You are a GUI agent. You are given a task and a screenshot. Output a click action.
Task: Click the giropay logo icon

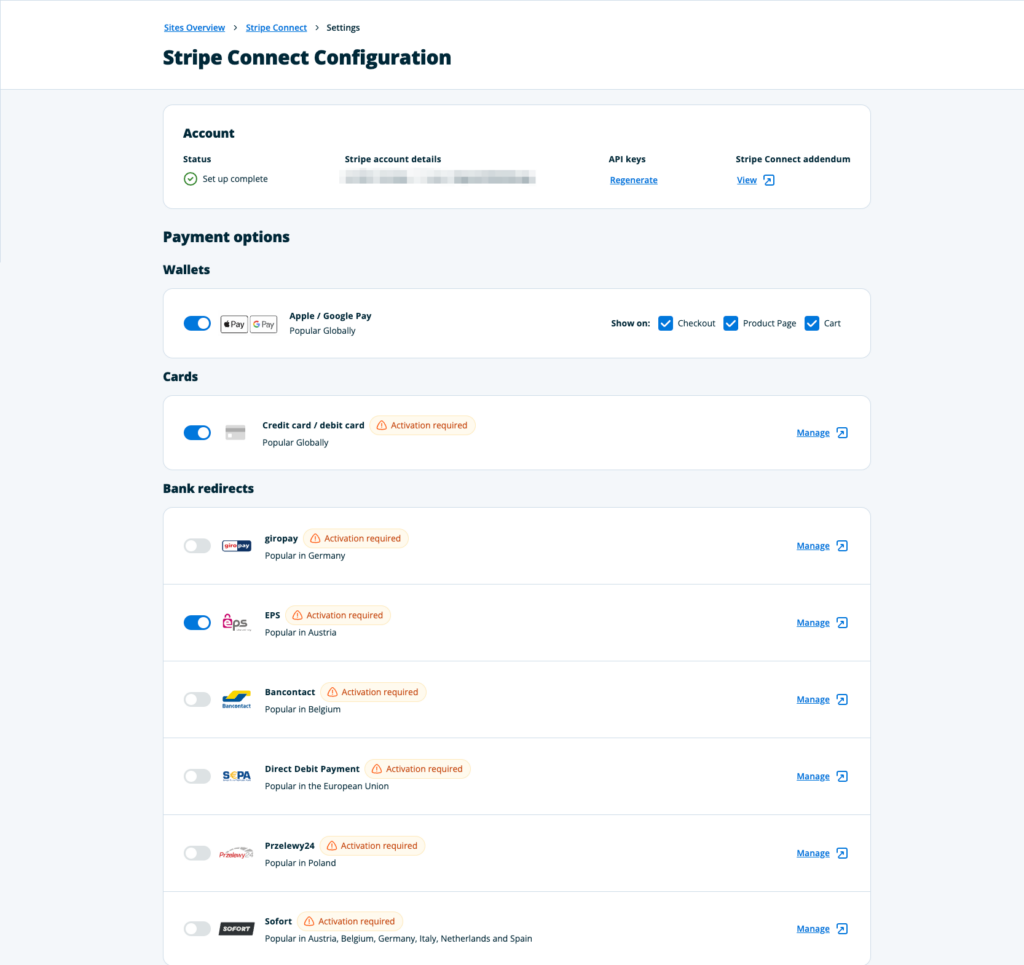point(236,546)
